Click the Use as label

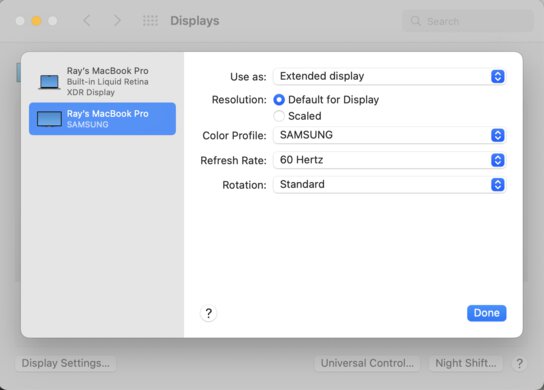pyautogui.click(x=248, y=77)
